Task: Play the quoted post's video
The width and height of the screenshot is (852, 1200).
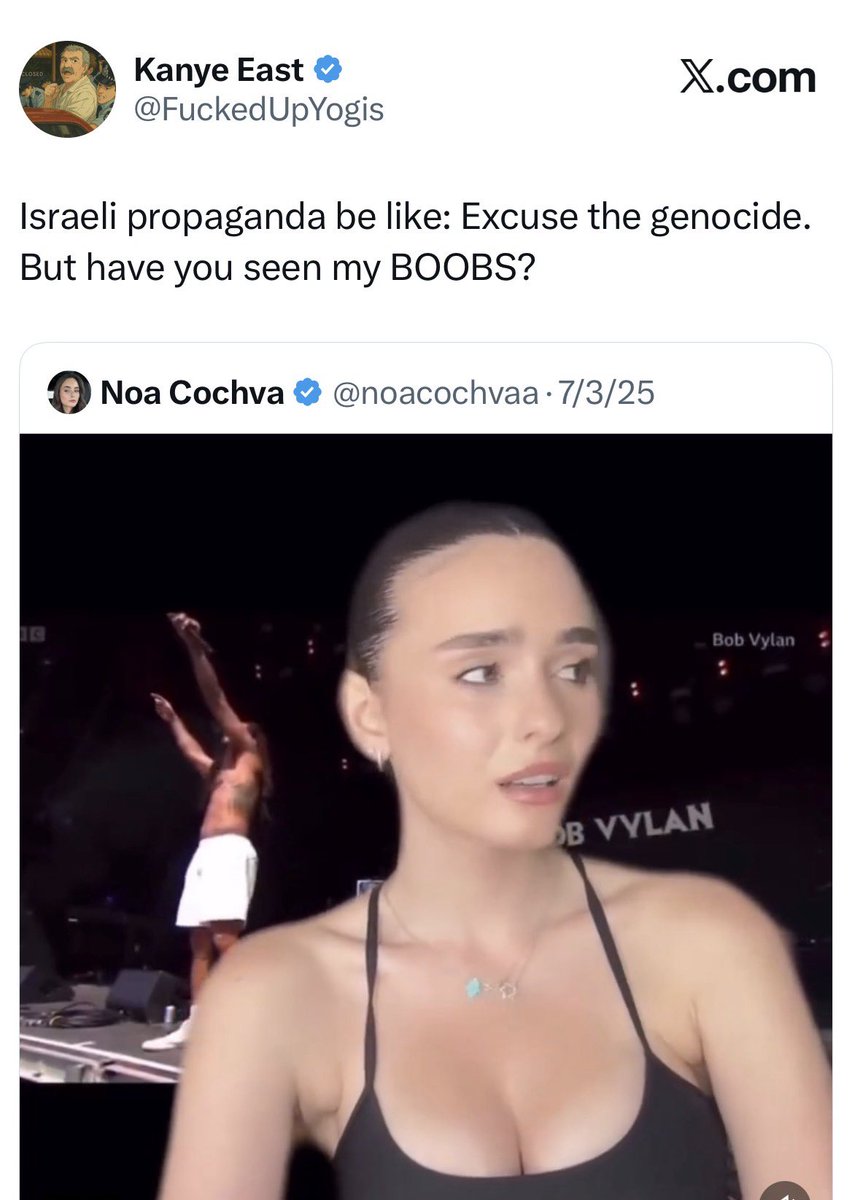Action: tap(426, 816)
